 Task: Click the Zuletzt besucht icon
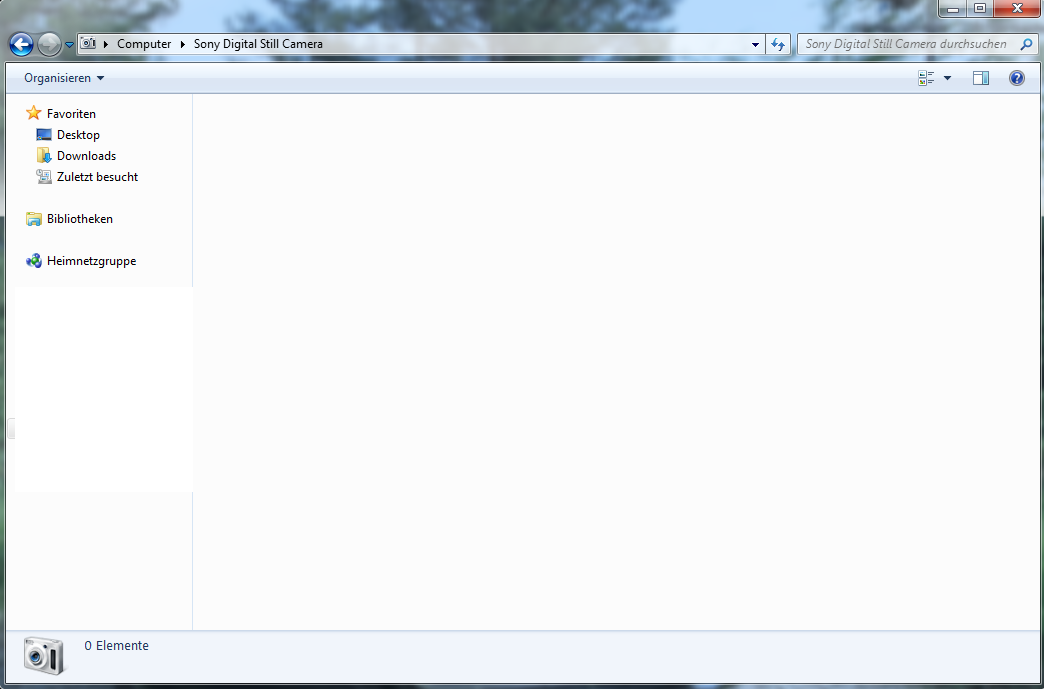pyautogui.click(x=44, y=176)
